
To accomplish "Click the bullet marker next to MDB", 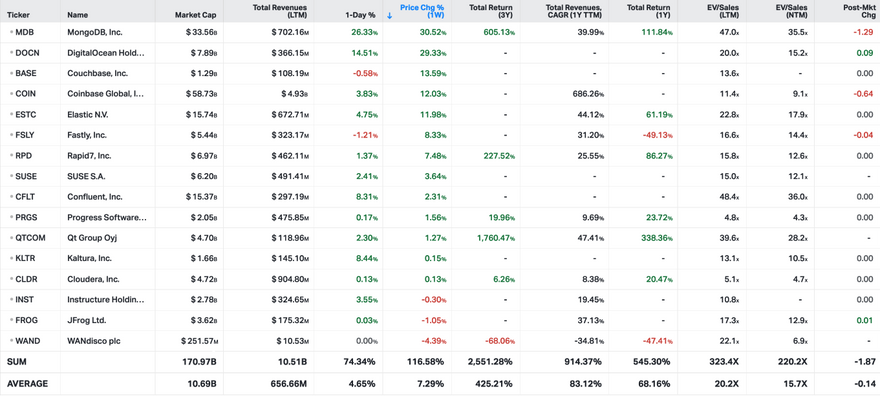I will click(x=11, y=32).
